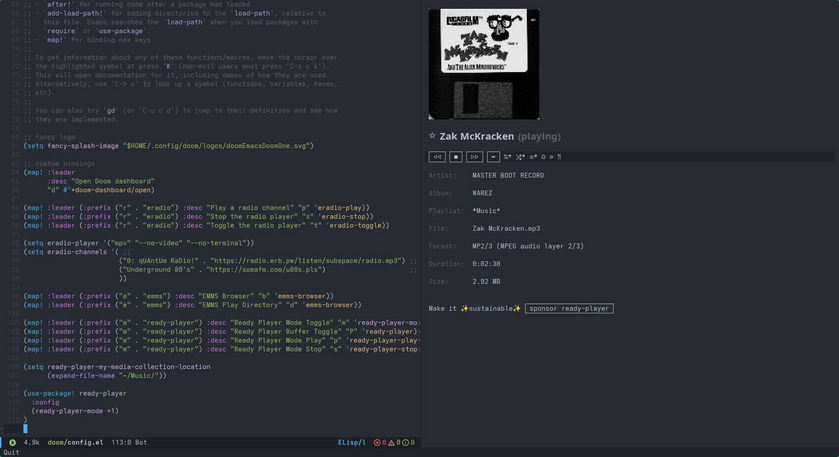
Task: Click the qUAntUm RaDio! channel URL line
Action: coord(262,261)
